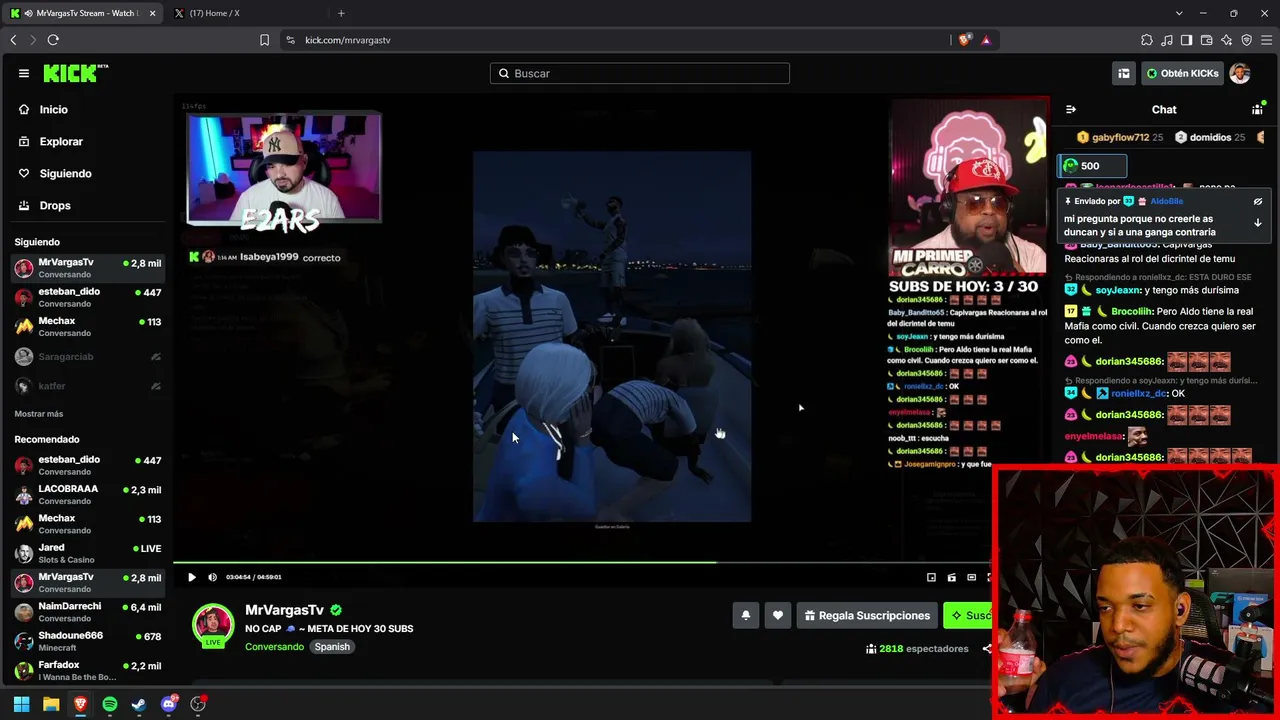The height and width of the screenshot is (720, 1280).
Task: Open the Conversando category link under the stream title
Action: point(274,647)
